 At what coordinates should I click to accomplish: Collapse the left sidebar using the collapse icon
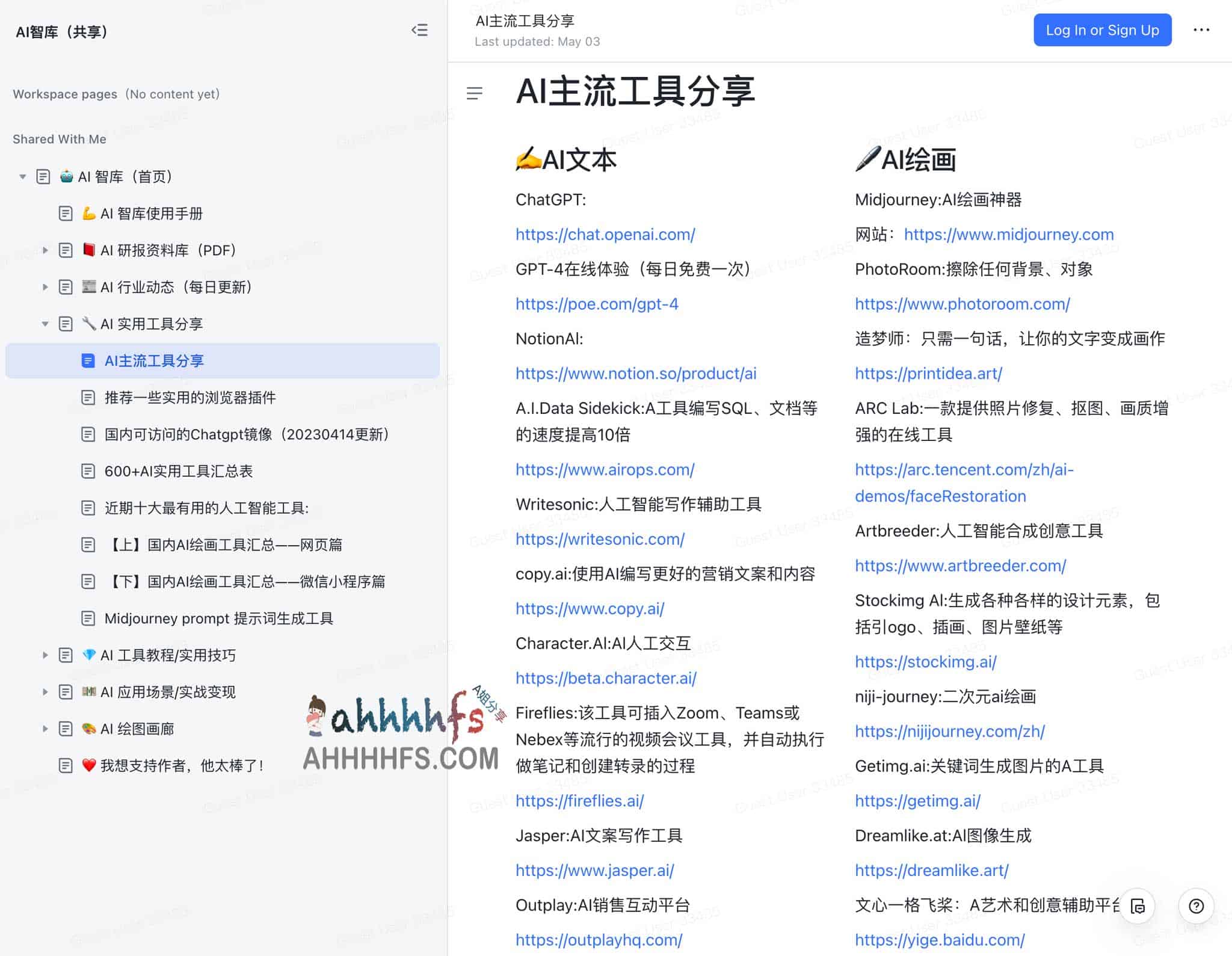(420, 30)
